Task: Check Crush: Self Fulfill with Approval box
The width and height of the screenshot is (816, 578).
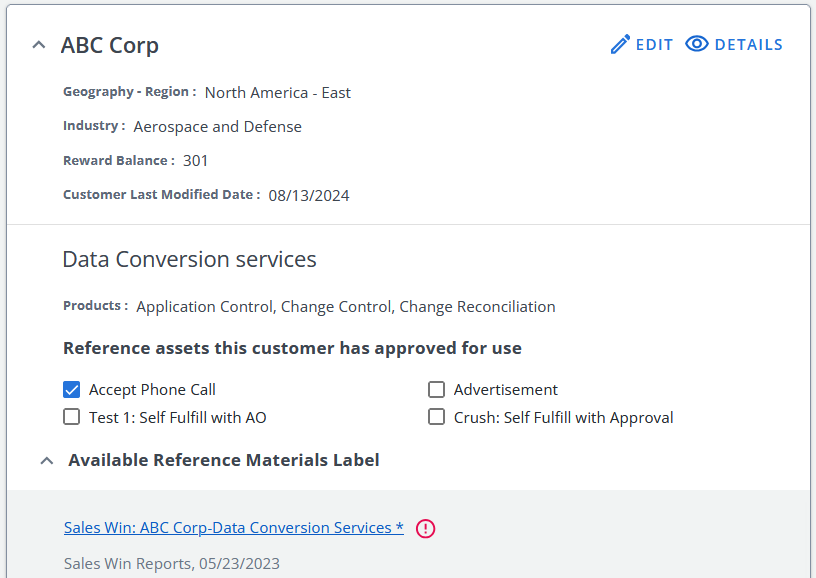Action: pos(436,417)
